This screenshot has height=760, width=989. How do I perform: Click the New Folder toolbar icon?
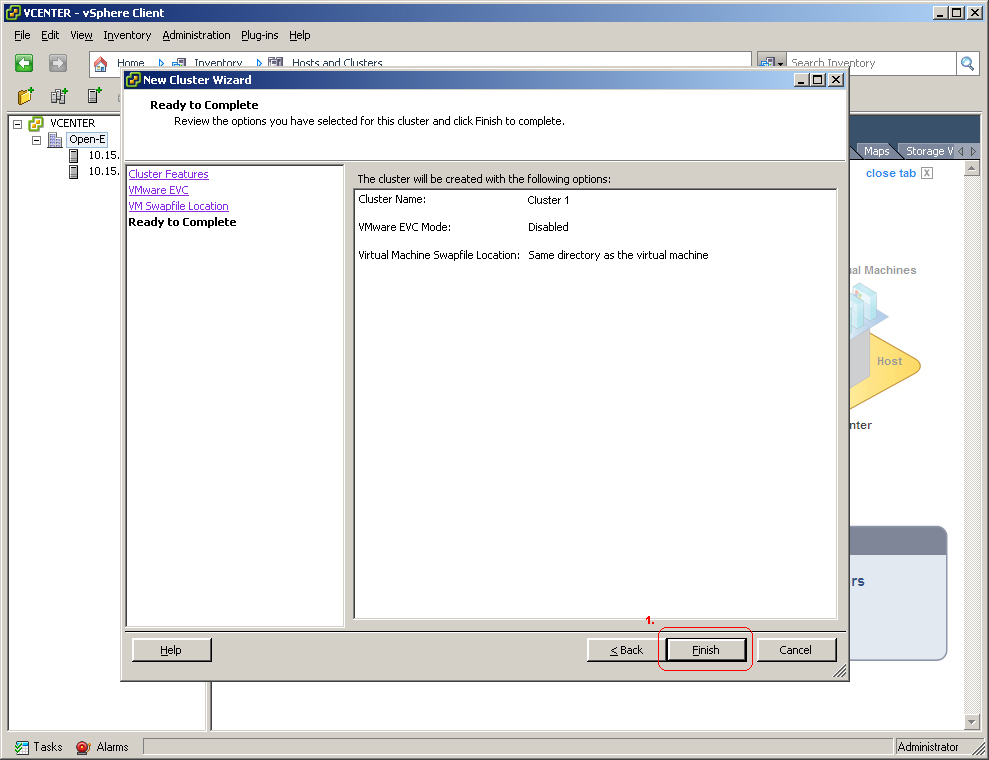point(26,96)
